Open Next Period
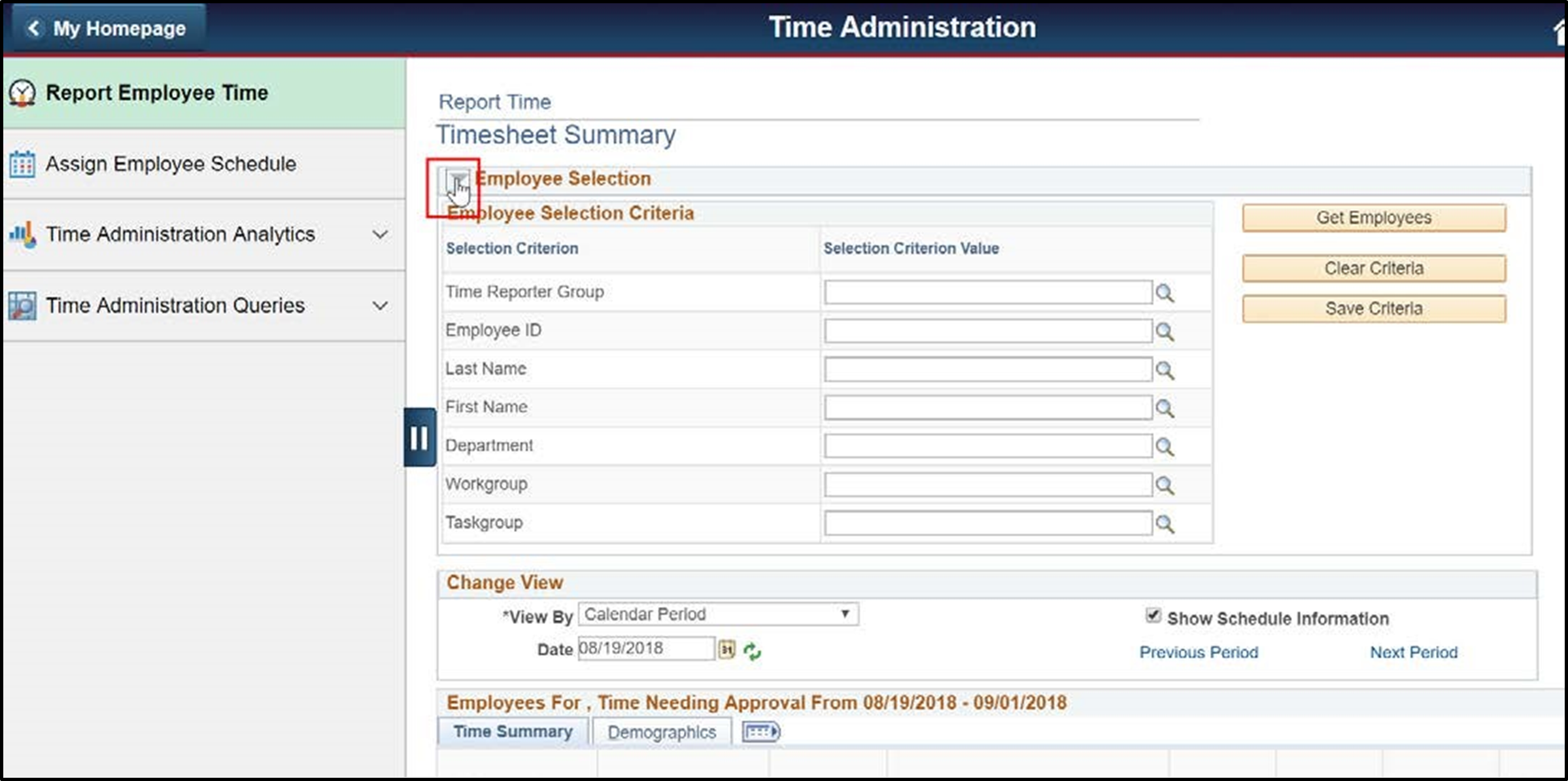 (x=1413, y=652)
